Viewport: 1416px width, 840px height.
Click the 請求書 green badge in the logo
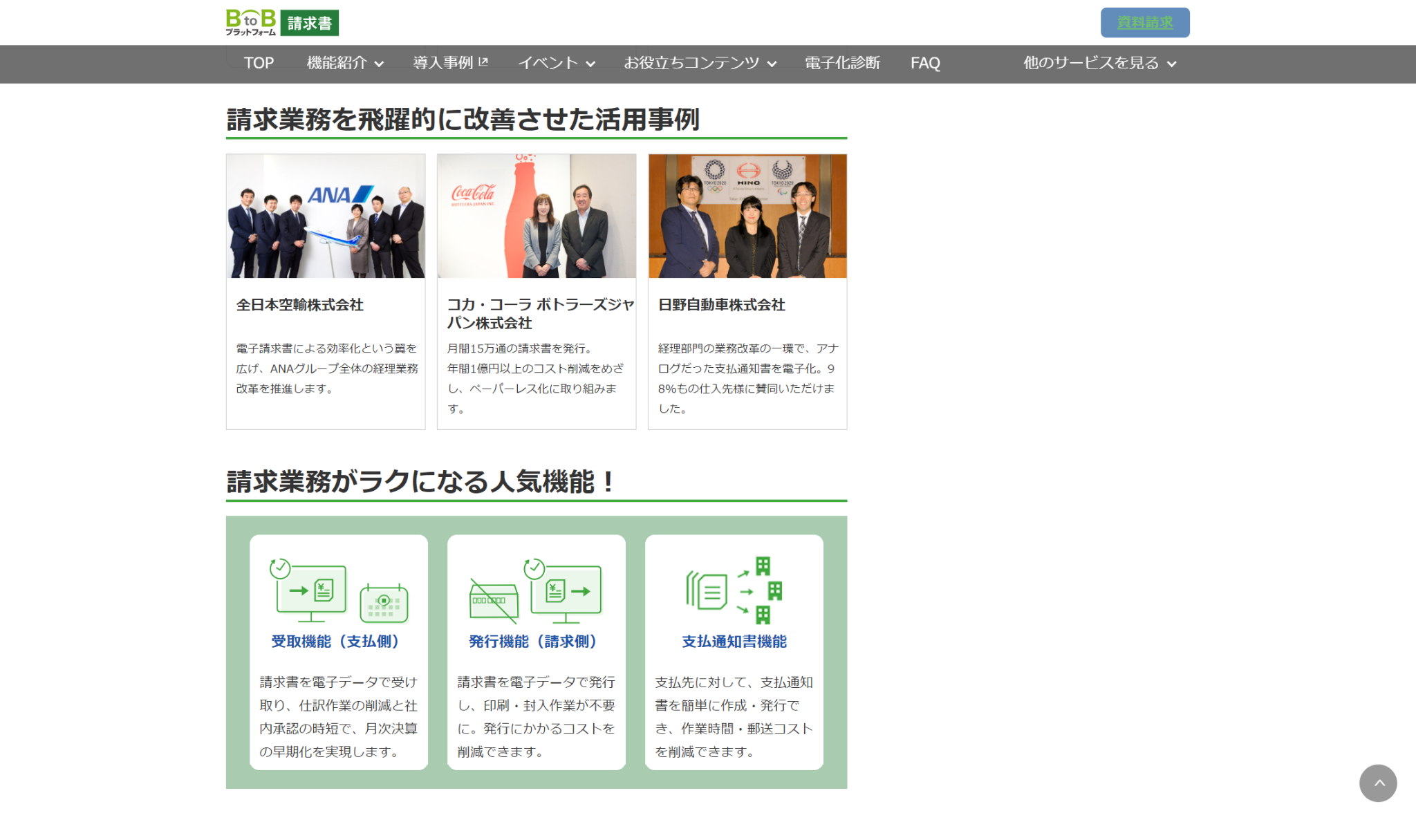coord(308,22)
